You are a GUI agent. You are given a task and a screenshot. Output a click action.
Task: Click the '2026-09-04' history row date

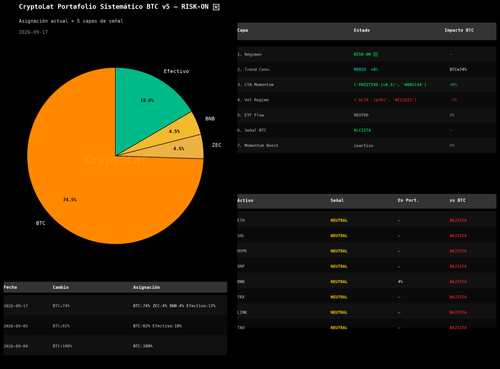pos(16,346)
